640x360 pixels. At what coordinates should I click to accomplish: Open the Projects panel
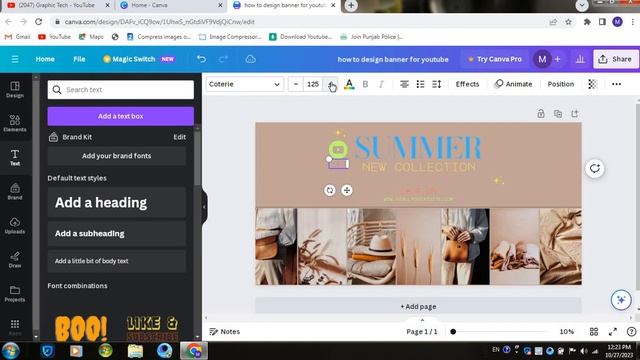coord(15,293)
